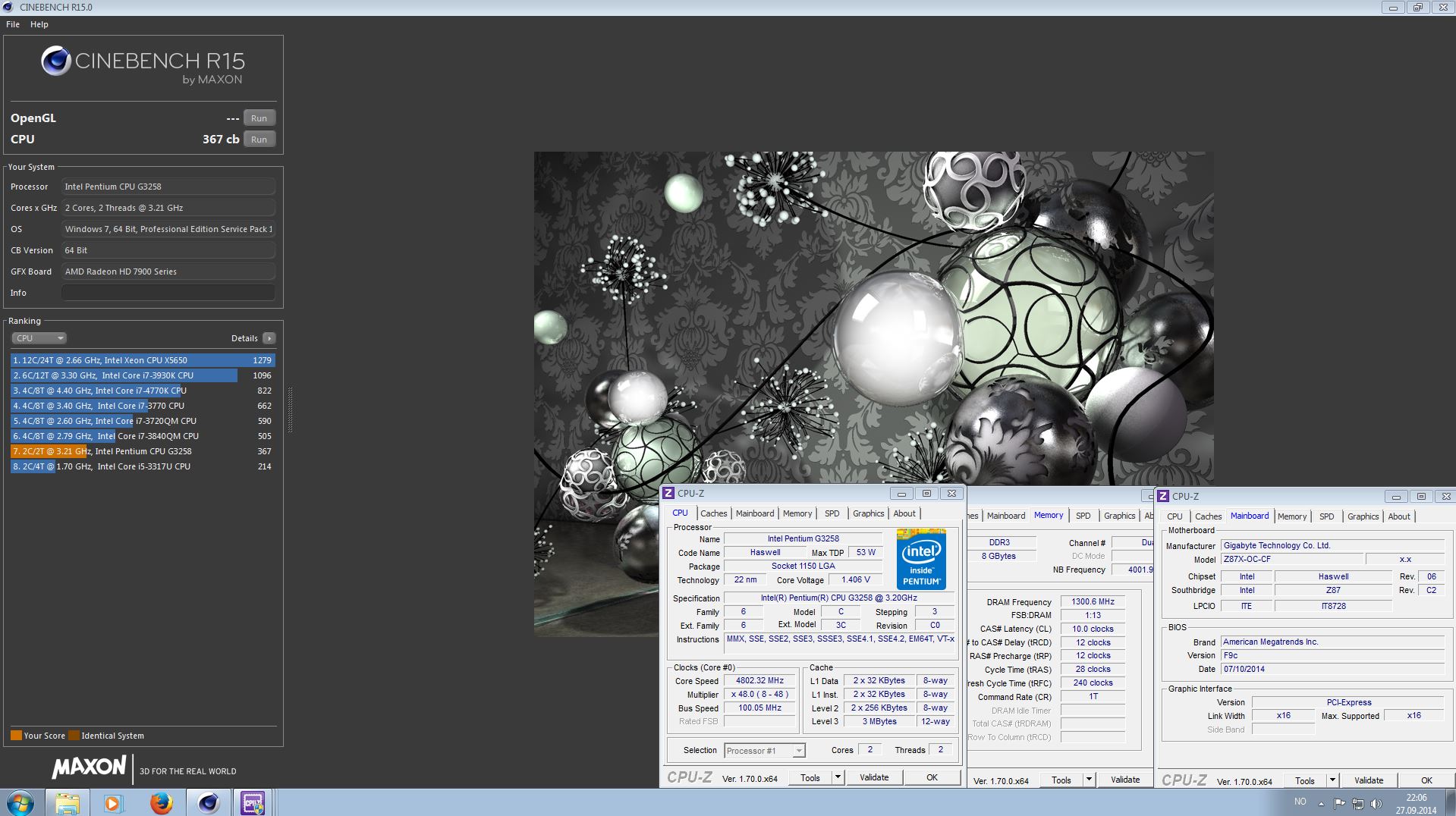This screenshot has width=1456, height=816.
Task: Select SPD tab in Memory CPU-Z window
Action: pos(1083,516)
